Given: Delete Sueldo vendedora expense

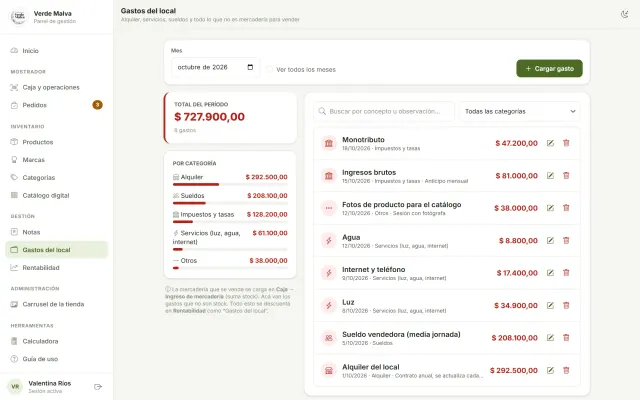Looking at the screenshot, I should point(566,338).
